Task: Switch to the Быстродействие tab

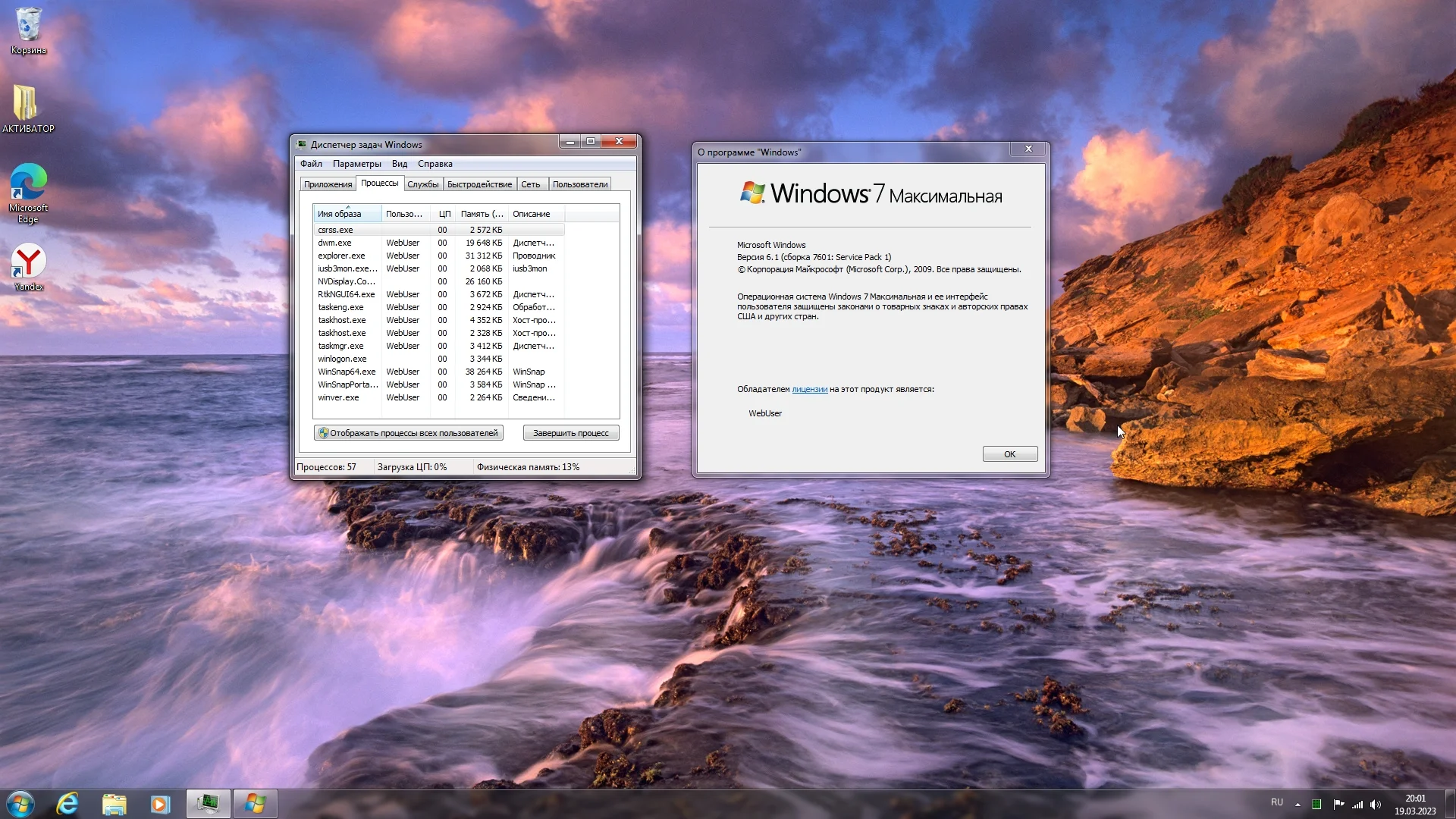Action: point(479,184)
